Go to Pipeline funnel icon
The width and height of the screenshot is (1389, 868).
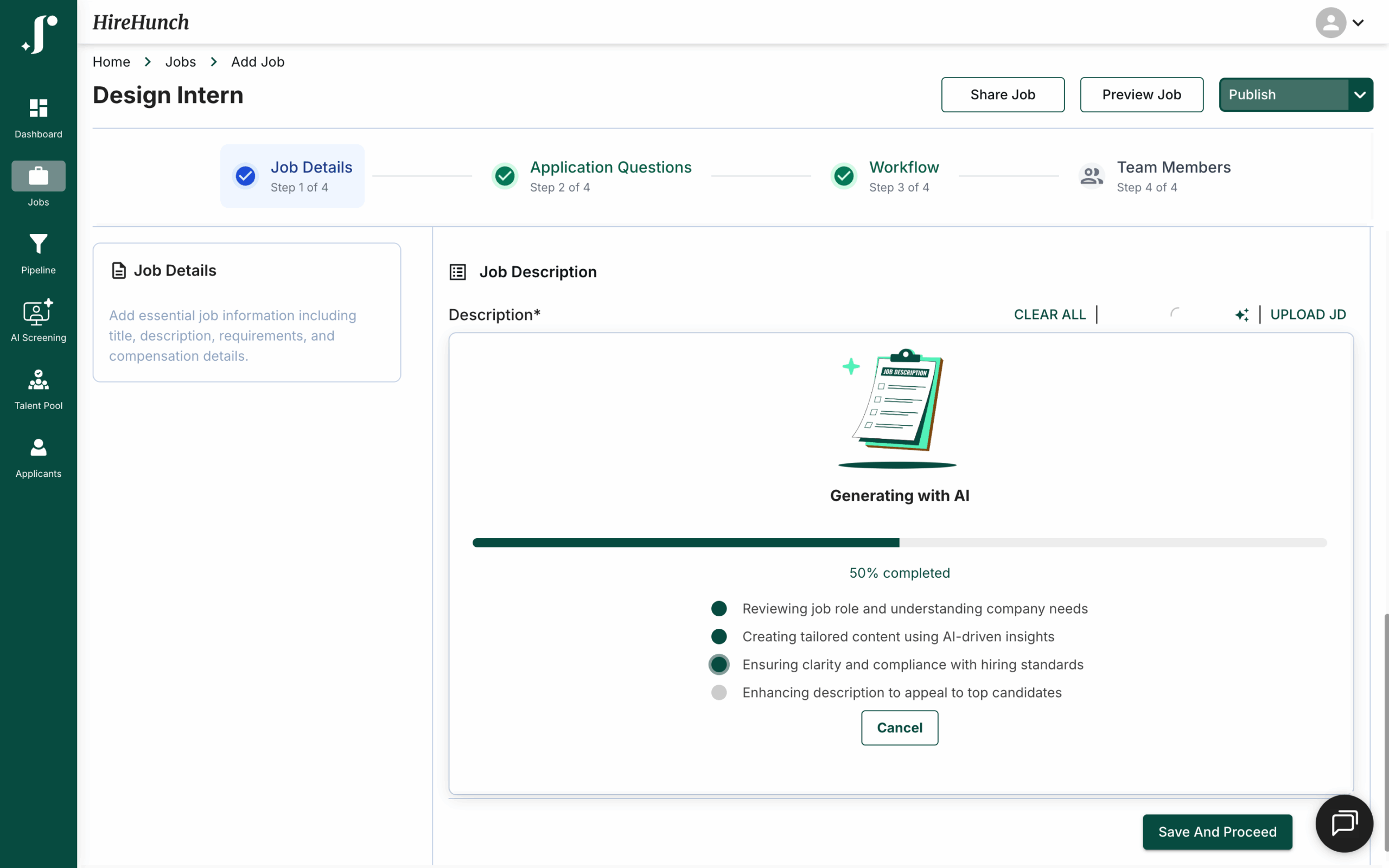tap(39, 244)
